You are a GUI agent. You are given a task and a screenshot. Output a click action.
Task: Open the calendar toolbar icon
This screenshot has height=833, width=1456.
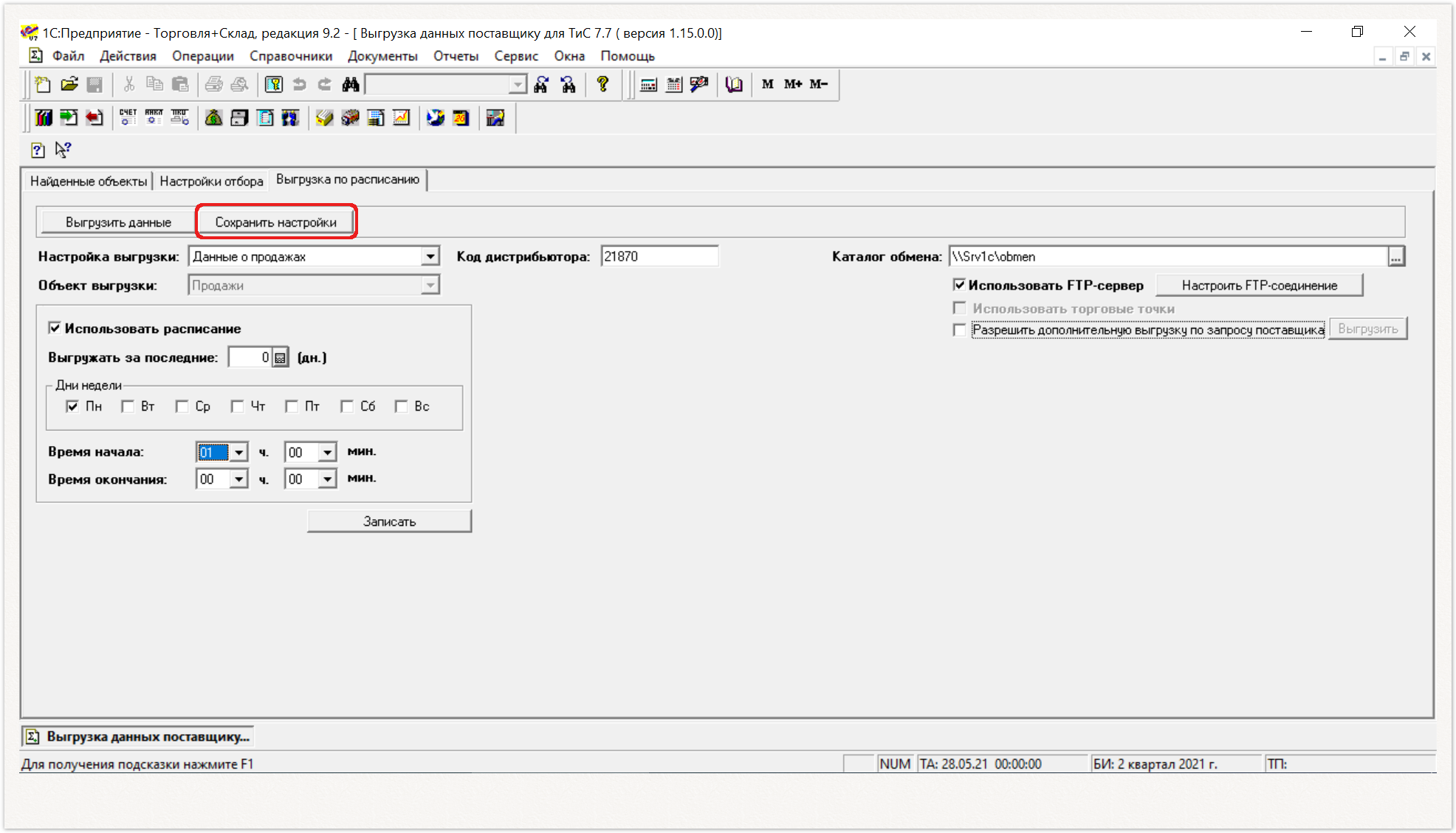(673, 84)
